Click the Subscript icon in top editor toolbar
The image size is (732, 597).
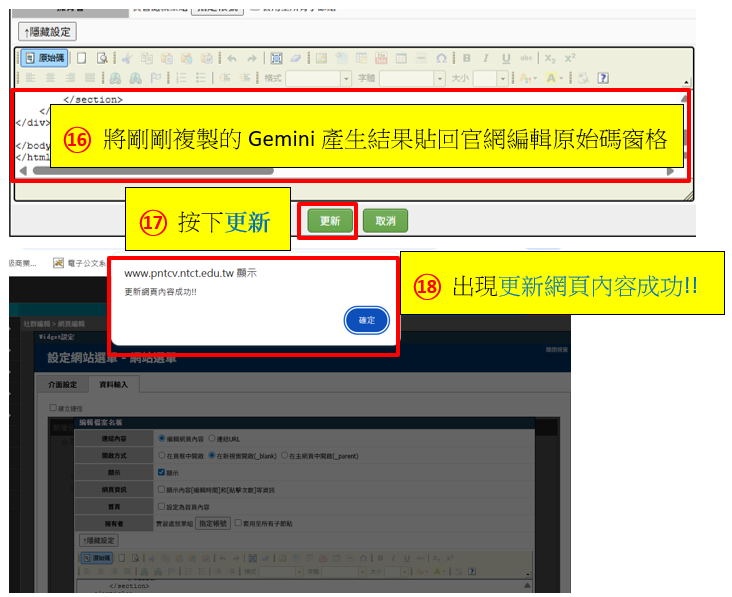550,58
